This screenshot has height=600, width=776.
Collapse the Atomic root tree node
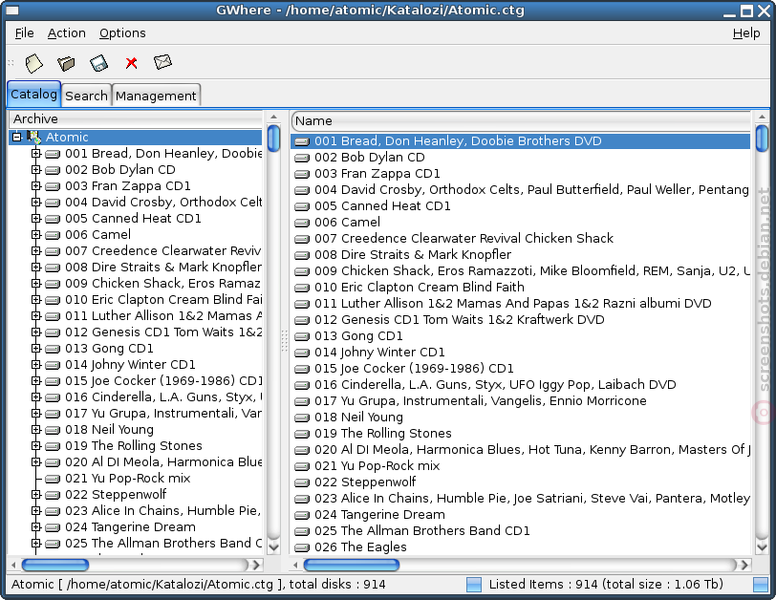17,137
